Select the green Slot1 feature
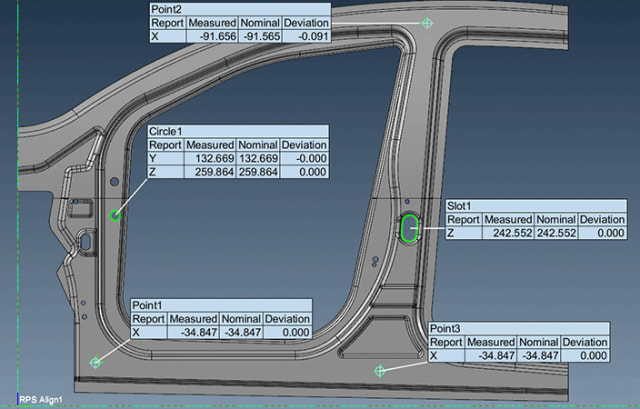This screenshot has width=640, height=409. tap(408, 229)
